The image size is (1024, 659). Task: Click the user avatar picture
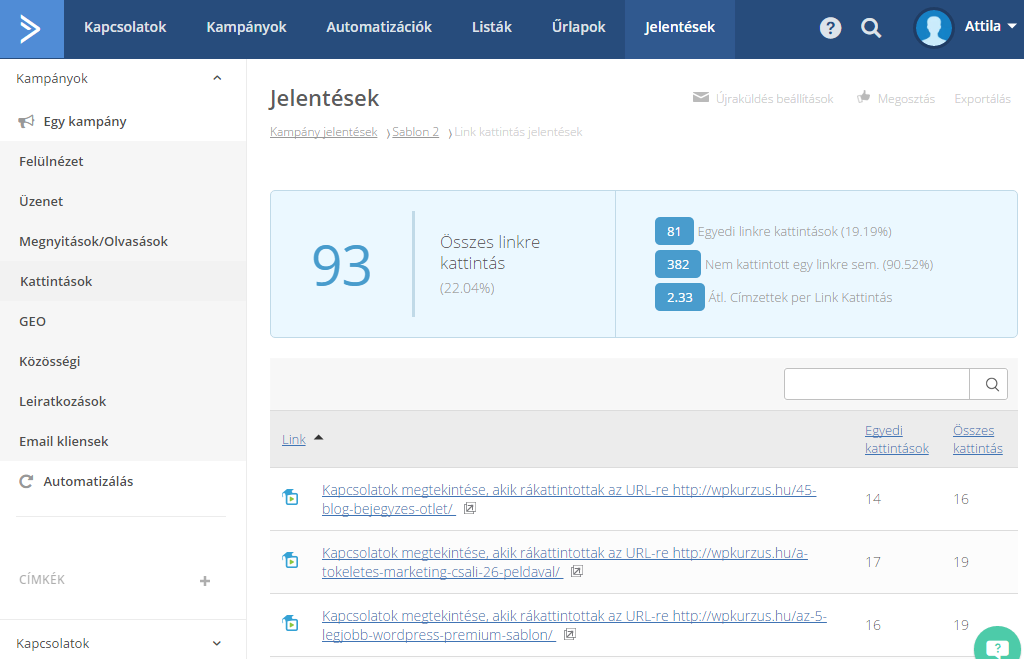pos(933,28)
